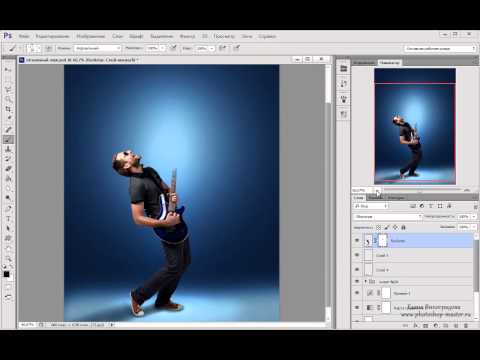480x360 pixels.
Task: Toggle Lock all padlock icon
Action: pos(403,227)
